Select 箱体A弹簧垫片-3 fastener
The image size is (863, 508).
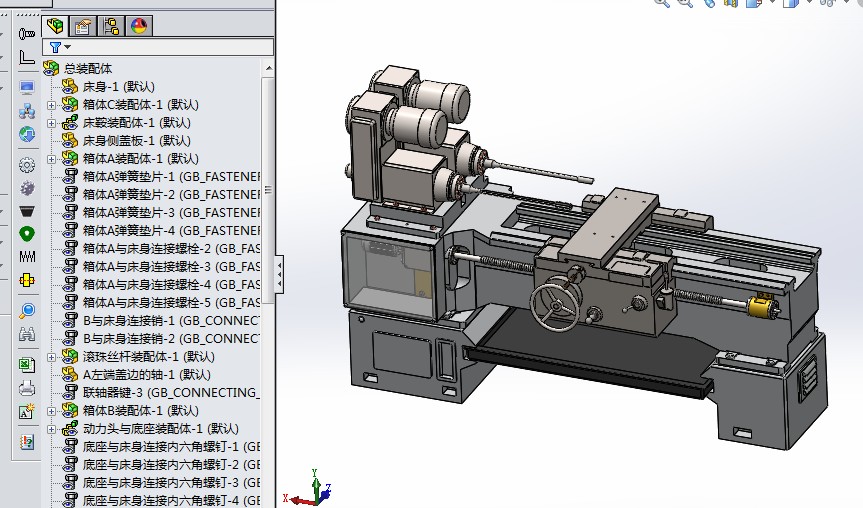171,212
